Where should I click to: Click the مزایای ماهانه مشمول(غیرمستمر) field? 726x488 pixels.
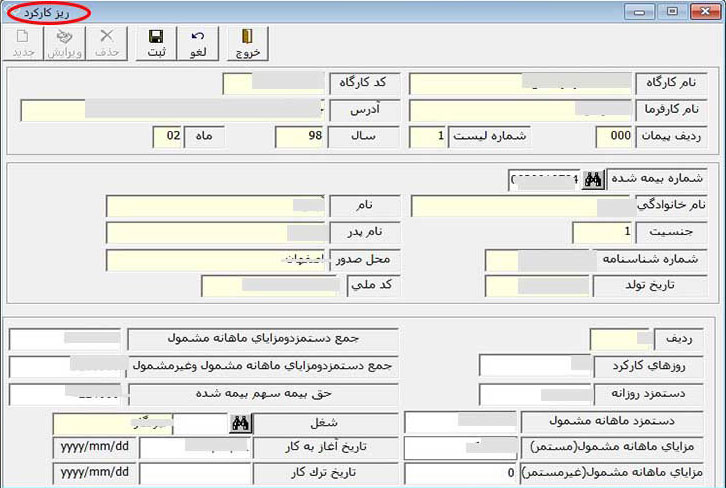[x=460, y=472]
